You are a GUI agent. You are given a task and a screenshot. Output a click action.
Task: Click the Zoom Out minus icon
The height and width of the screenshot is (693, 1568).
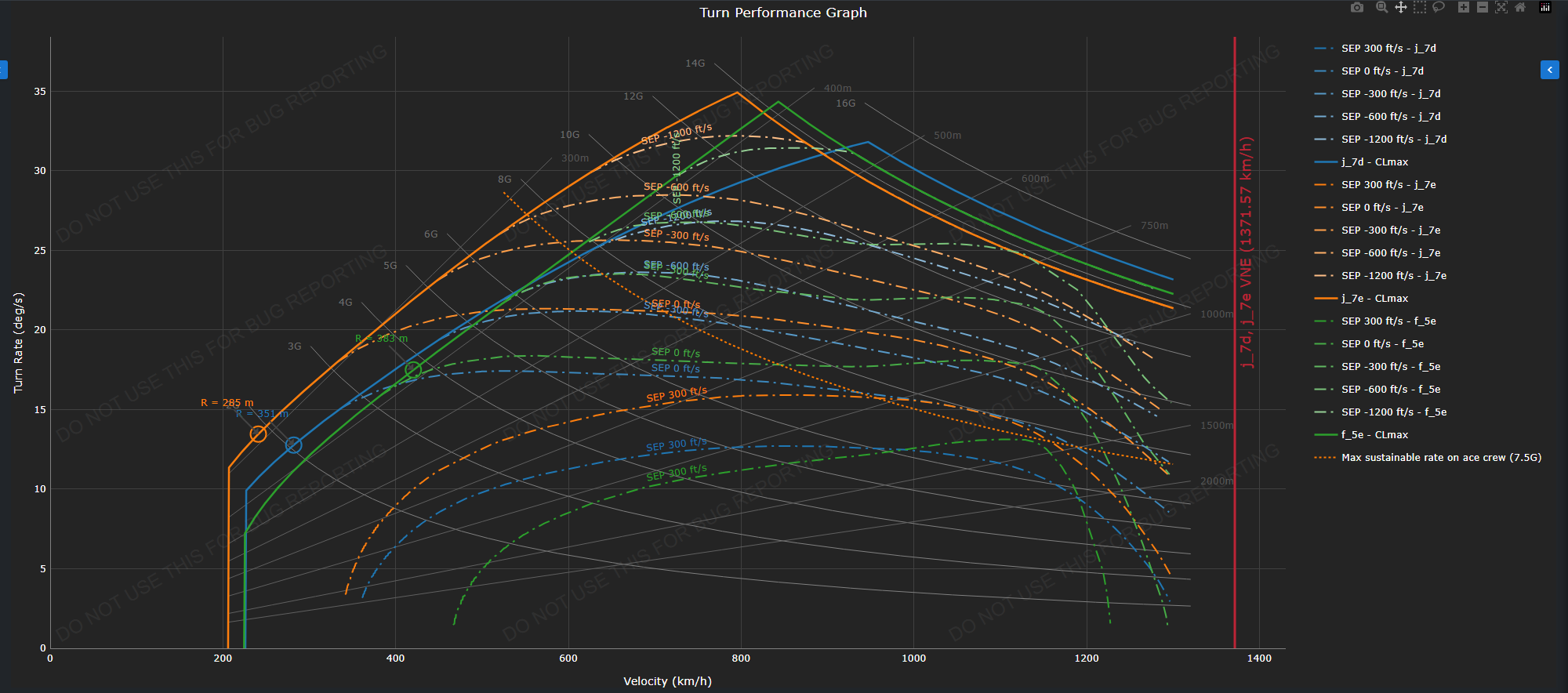[1482, 7]
